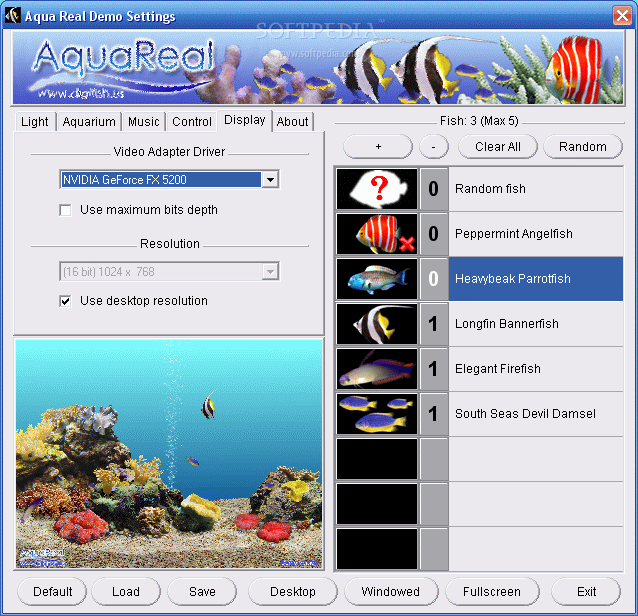The image size is (638, 616).
Task: Launch Windowed mode button
Action: point(391,592)
